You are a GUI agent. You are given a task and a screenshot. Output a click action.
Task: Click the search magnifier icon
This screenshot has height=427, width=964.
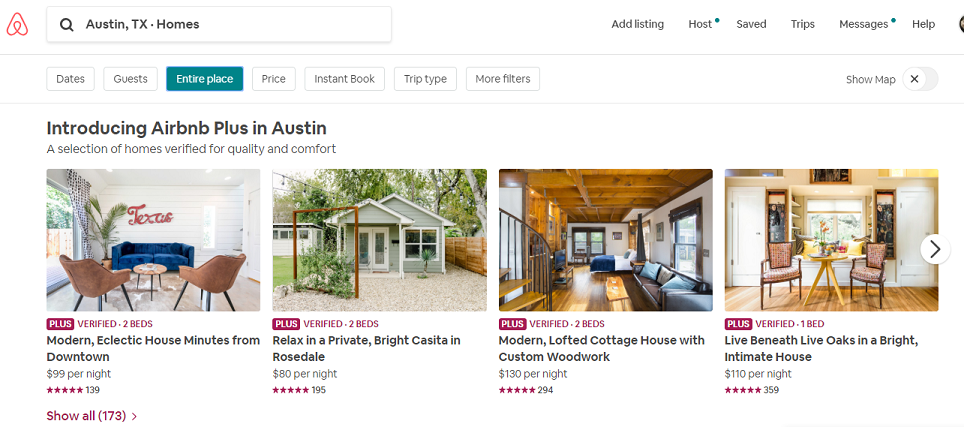point(67,25)
